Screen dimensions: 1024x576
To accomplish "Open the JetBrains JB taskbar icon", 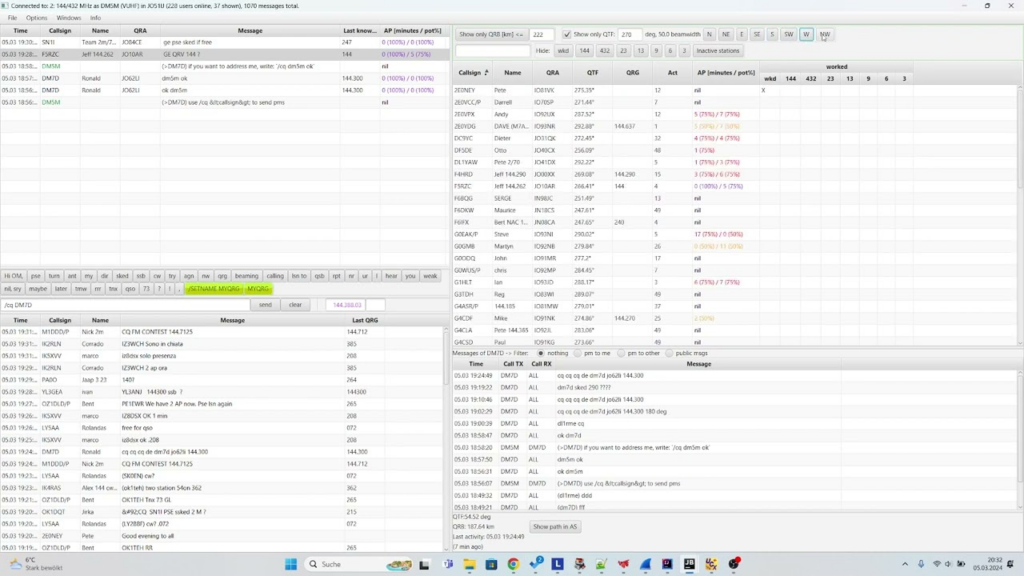I will tap(689, 564).
